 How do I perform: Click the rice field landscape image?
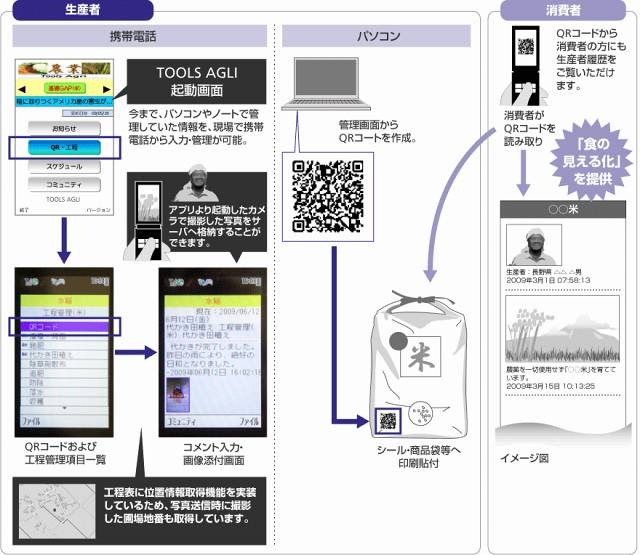(x=562, y=329)
